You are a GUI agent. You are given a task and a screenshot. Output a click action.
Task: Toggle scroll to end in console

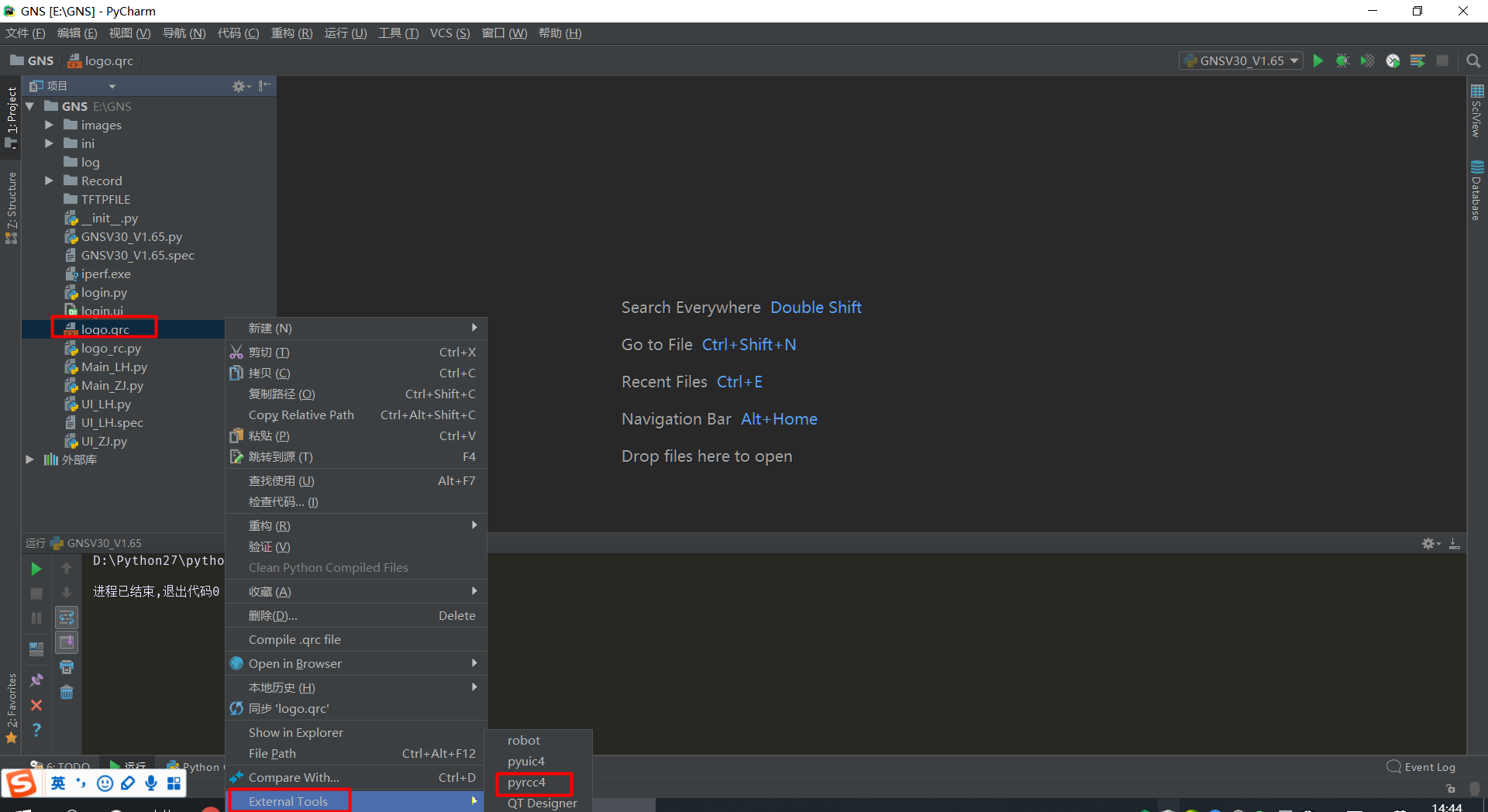tap(67, 642)
